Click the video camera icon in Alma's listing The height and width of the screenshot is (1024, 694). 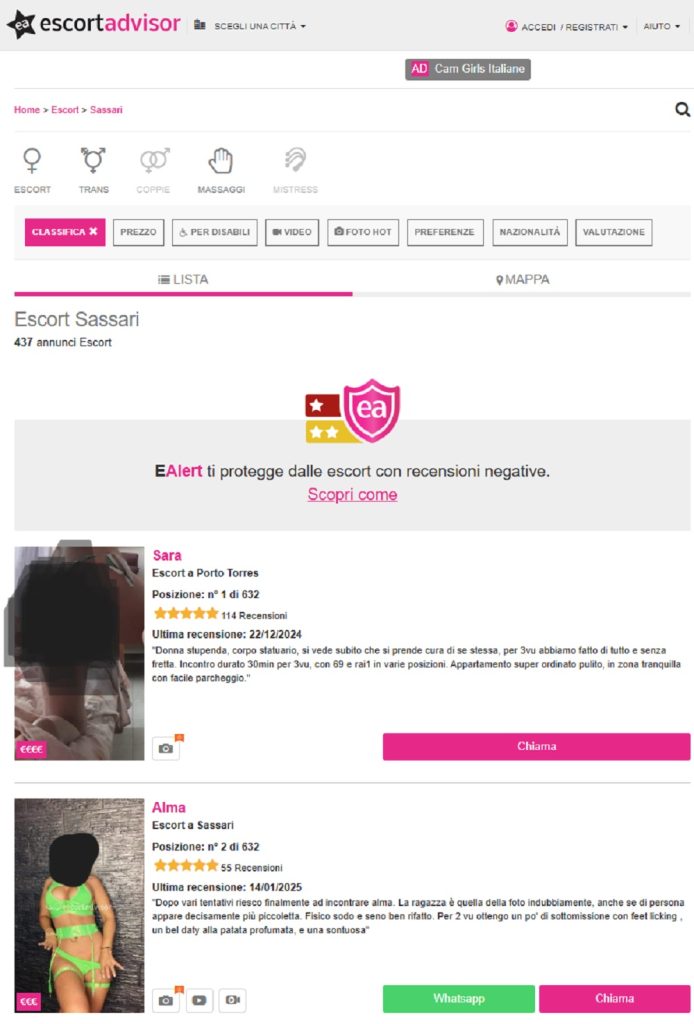[x=232, y=1000]
